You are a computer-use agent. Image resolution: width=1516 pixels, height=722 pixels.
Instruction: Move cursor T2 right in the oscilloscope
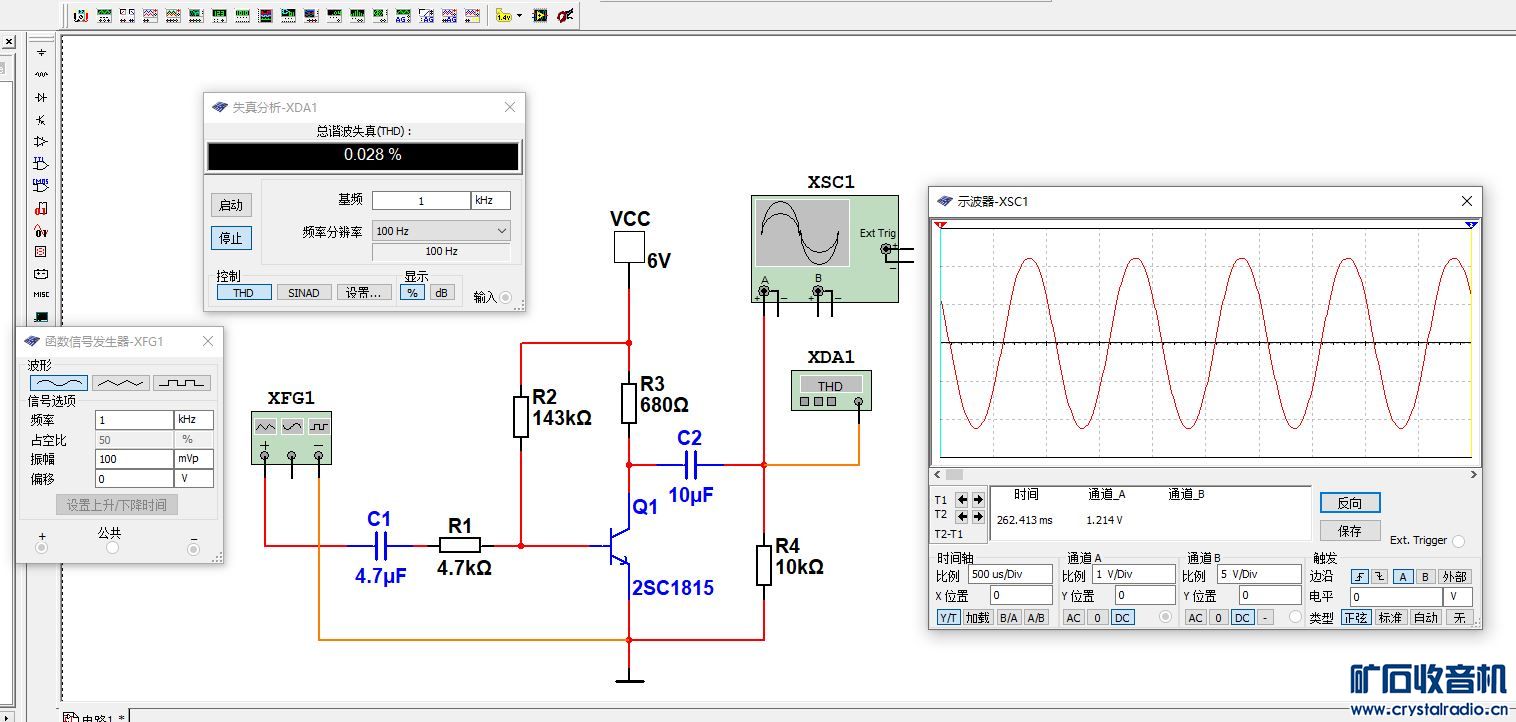click(x=978, y=516)
